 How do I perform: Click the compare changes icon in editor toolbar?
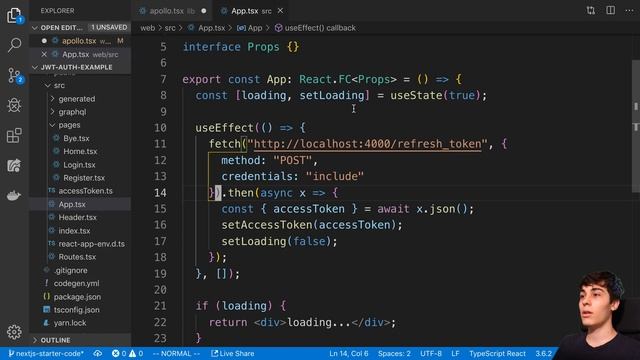[x=591, y=11]
